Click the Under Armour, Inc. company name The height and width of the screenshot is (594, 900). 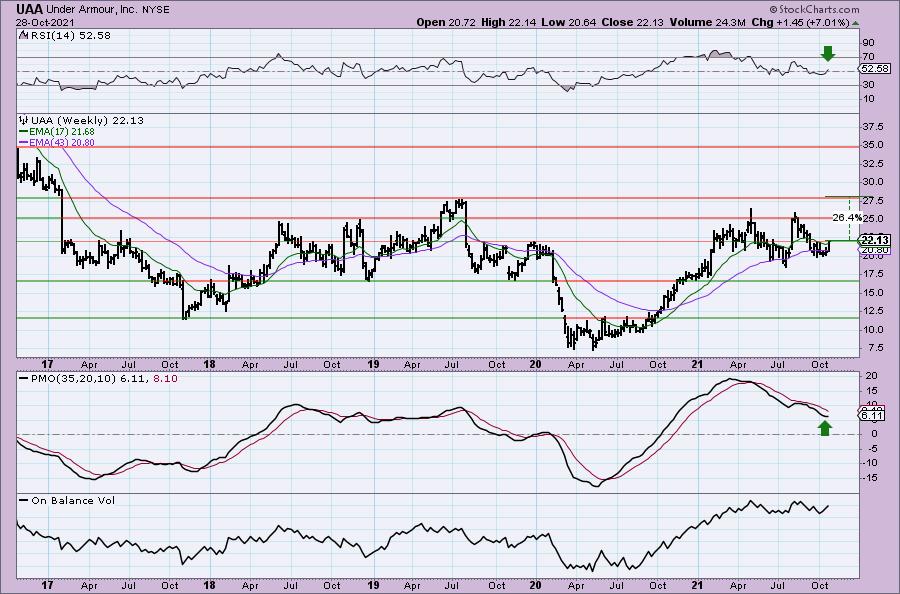click(x=91, y=10)
